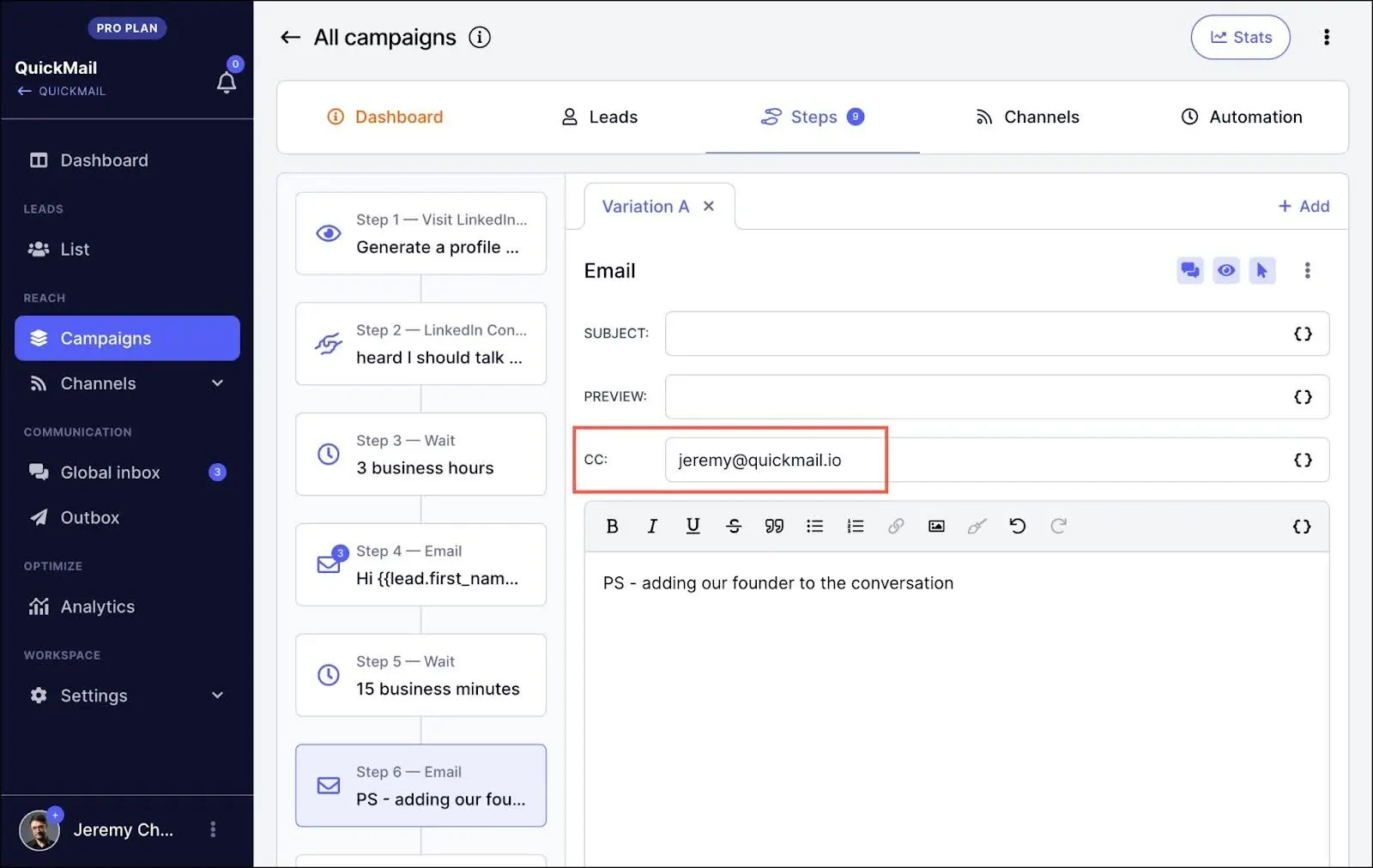
Task: Switch to the Leads tab
Action: tap(599, 117)
